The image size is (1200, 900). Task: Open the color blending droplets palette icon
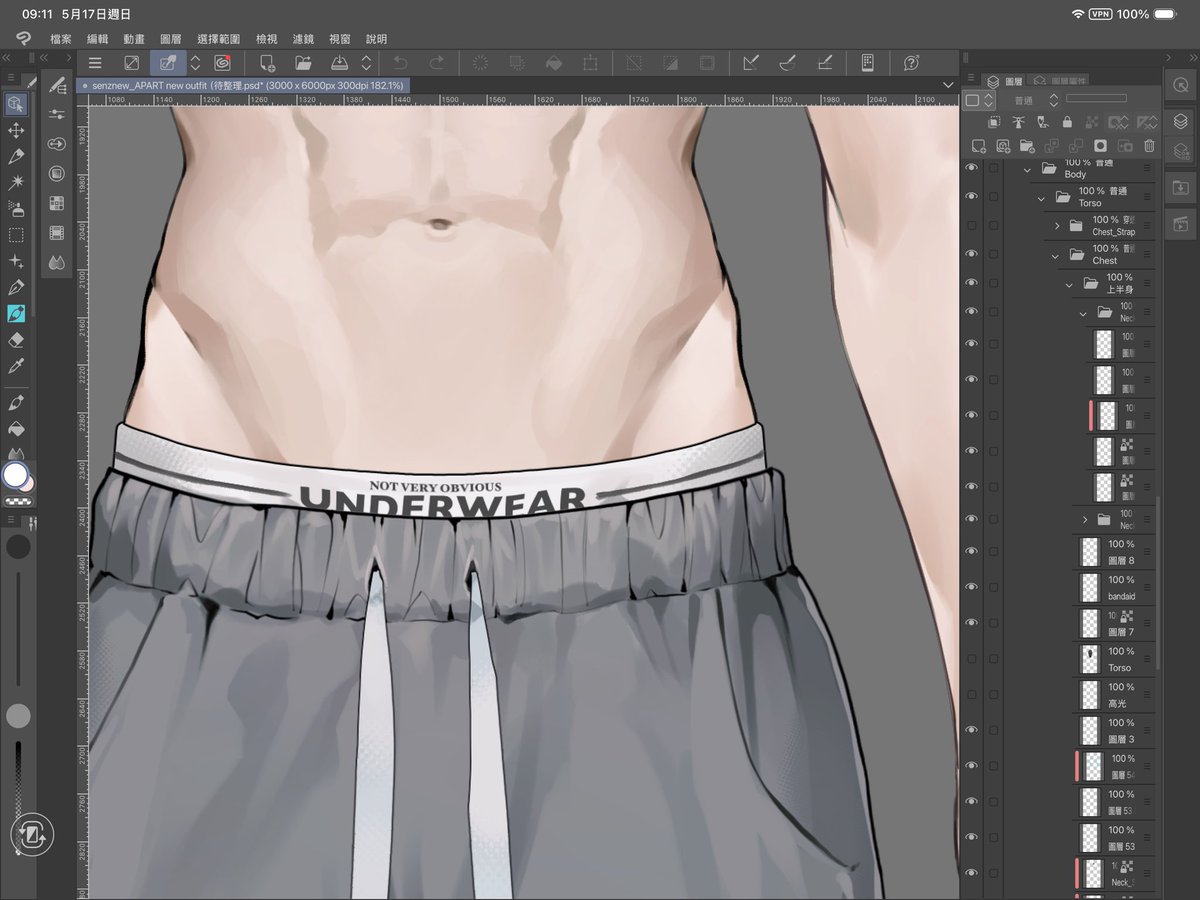(x=57, y=263)
